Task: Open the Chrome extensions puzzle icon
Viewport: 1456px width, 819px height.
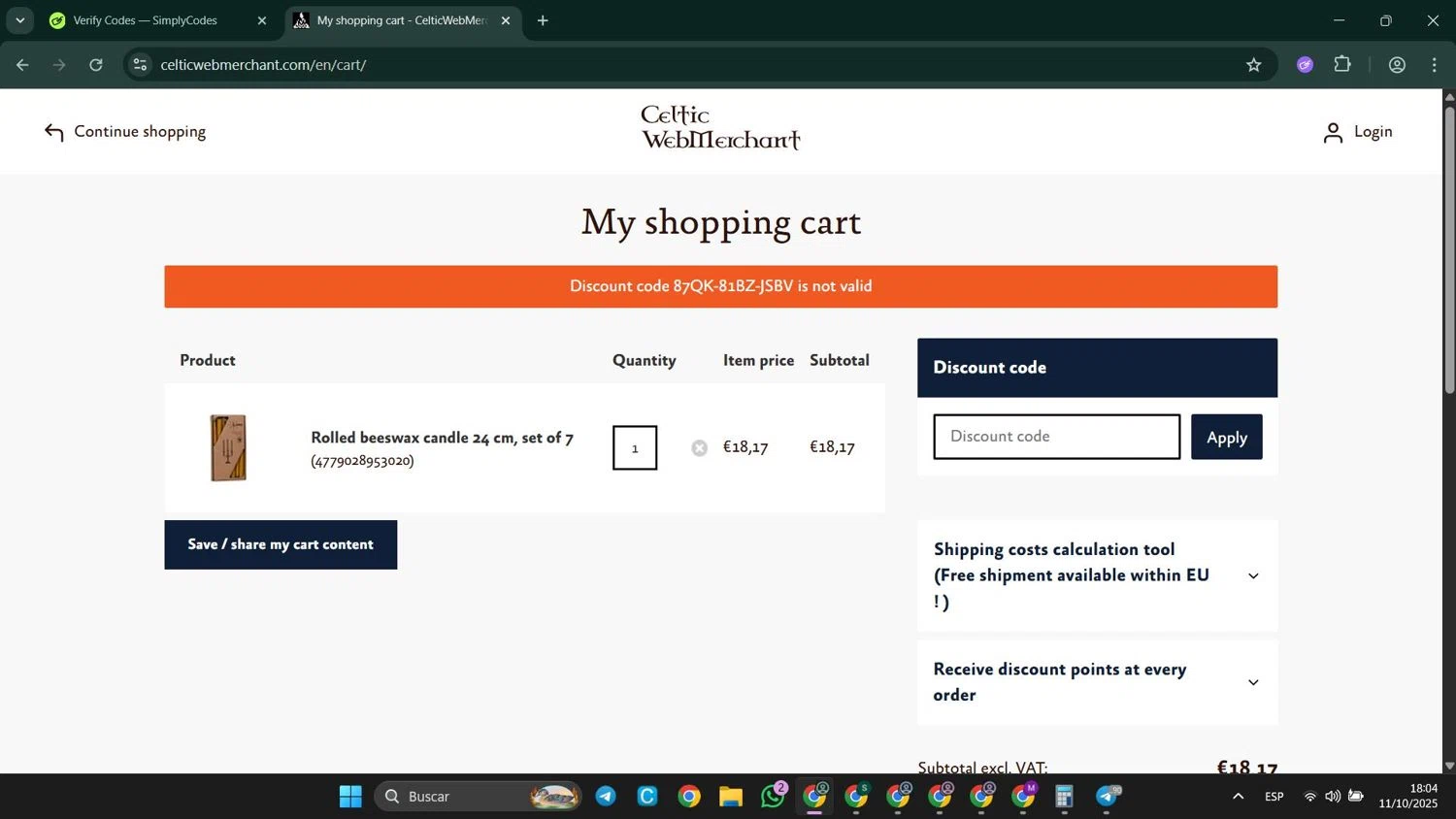Action: pos(1342,65)
